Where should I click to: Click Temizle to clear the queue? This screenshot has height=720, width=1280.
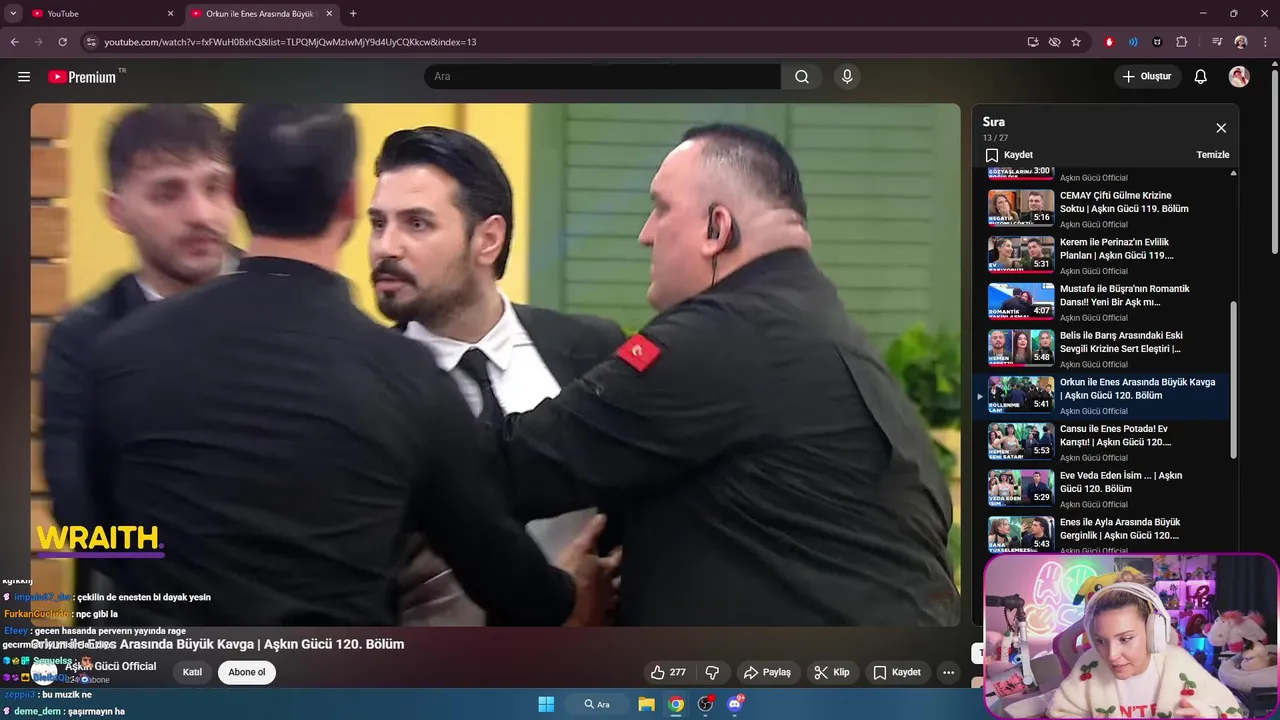tap(1213, 155)
